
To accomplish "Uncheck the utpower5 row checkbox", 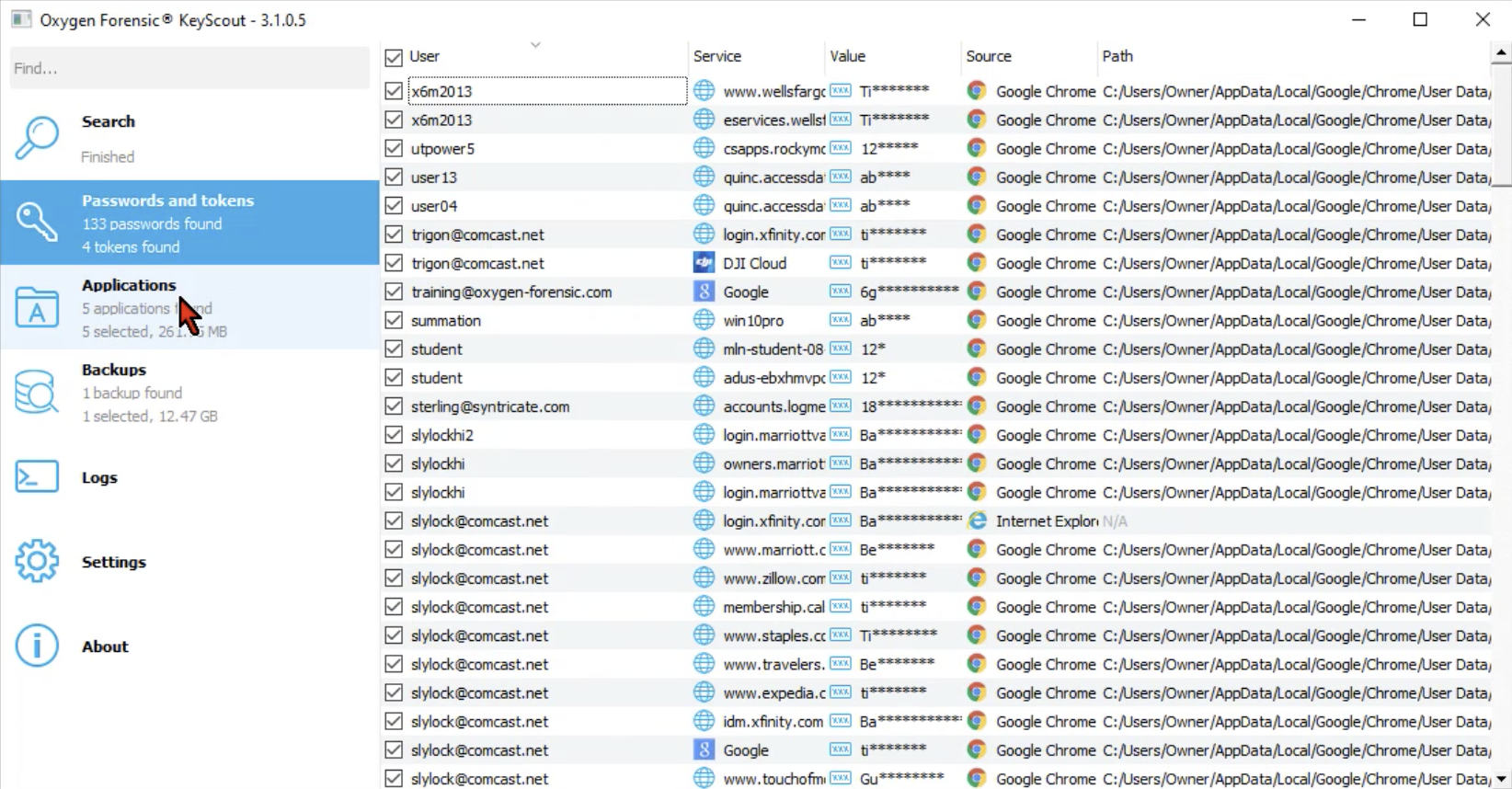I will [x=394, y=148].
